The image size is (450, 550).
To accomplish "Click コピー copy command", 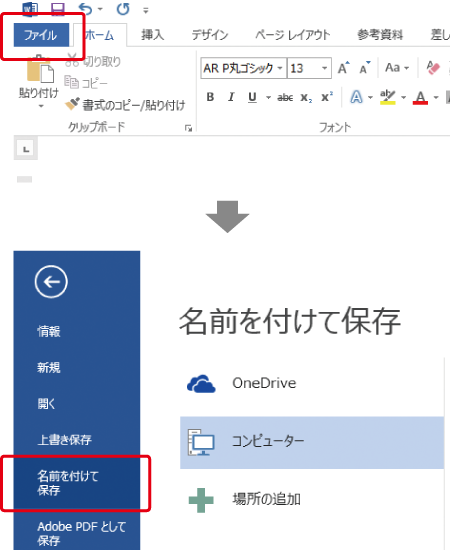I will [x=86, y=83].
